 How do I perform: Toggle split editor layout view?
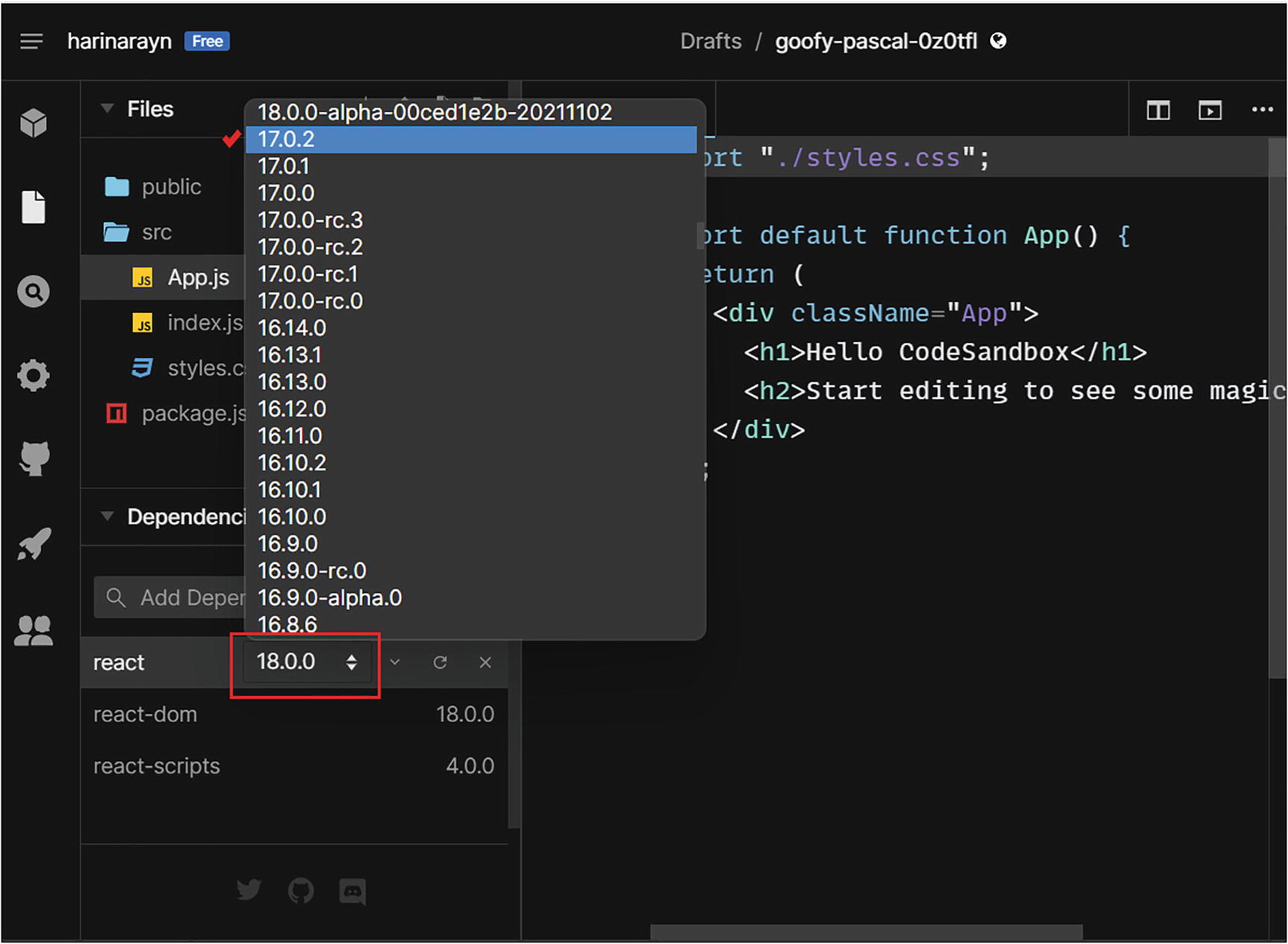tap(1158, 111)
